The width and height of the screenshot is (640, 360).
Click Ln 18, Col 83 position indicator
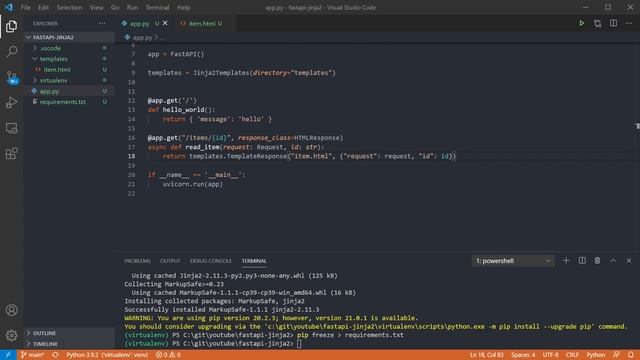487,355
